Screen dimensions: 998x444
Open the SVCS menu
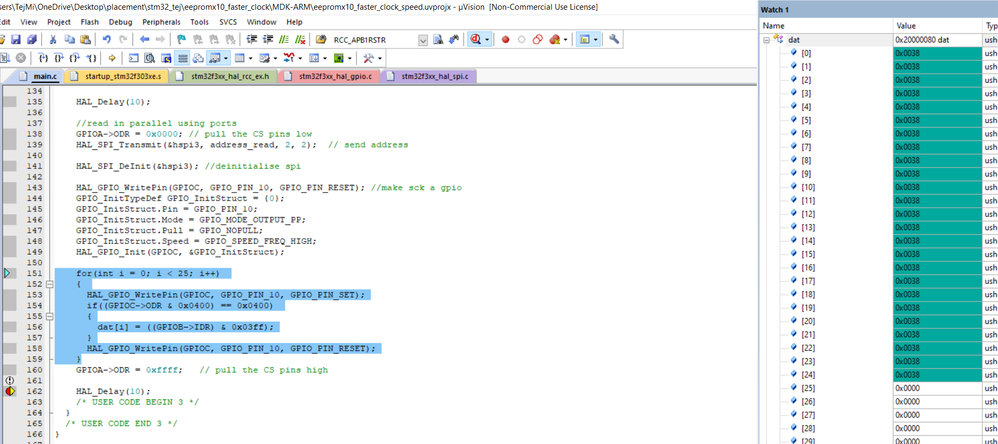point(228,22)
